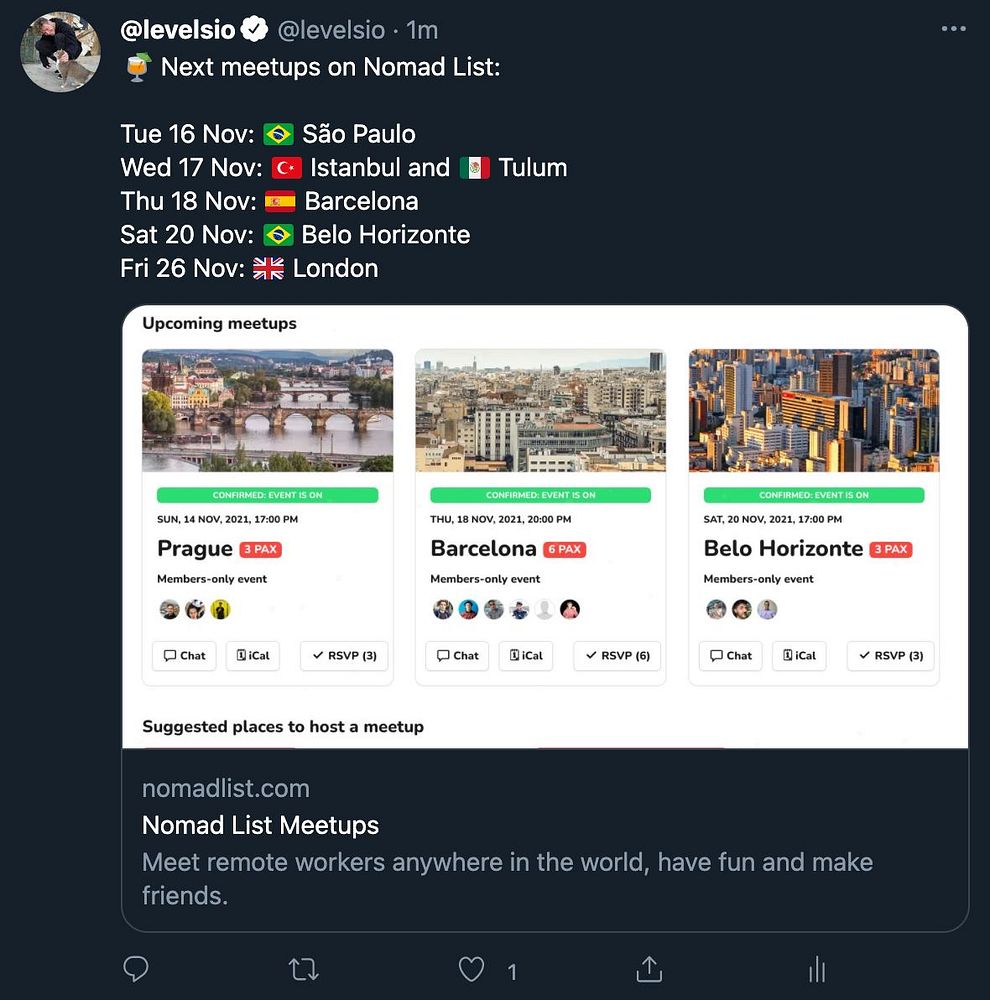Click the gray @levelsio handle
Image resolution: width=990 pixels, height=1000 pixels.
click(x=331, y=30)
